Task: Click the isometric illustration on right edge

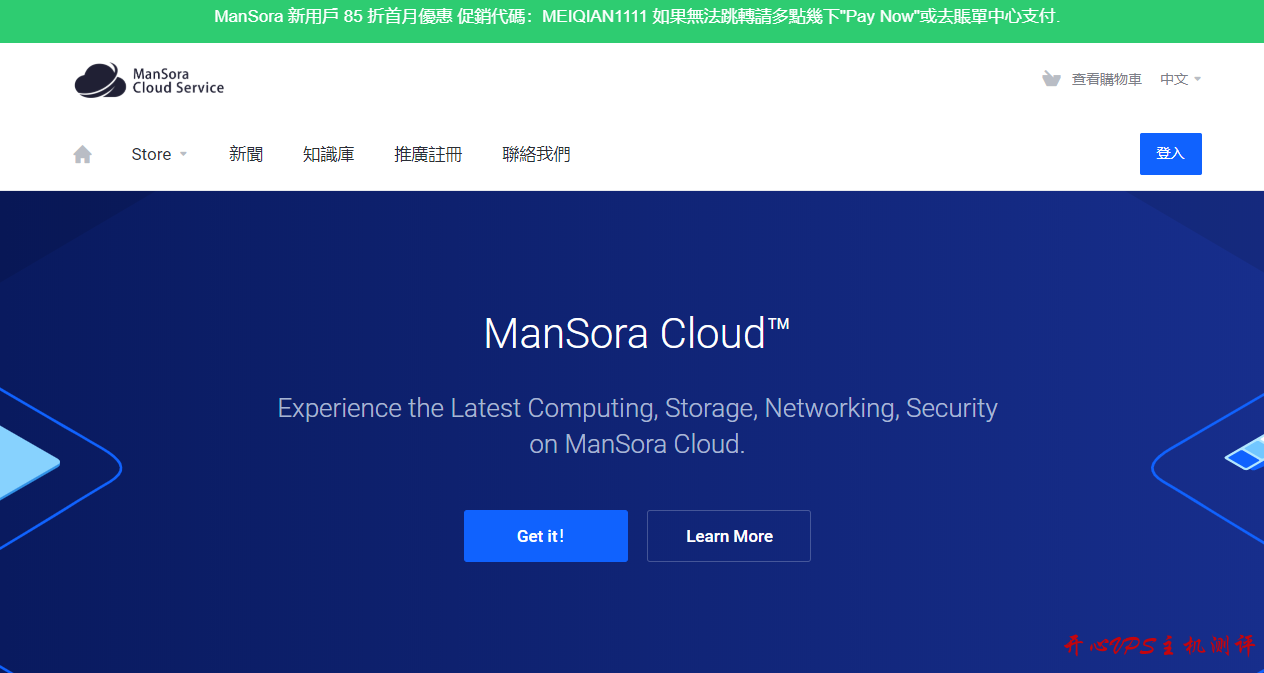Action: click(1245, 455)
